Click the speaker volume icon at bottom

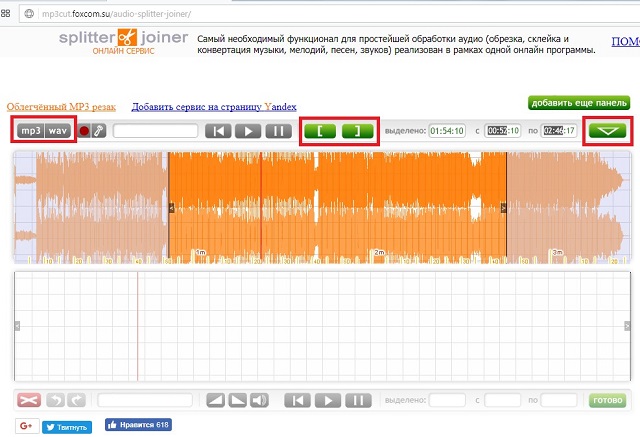259,400
